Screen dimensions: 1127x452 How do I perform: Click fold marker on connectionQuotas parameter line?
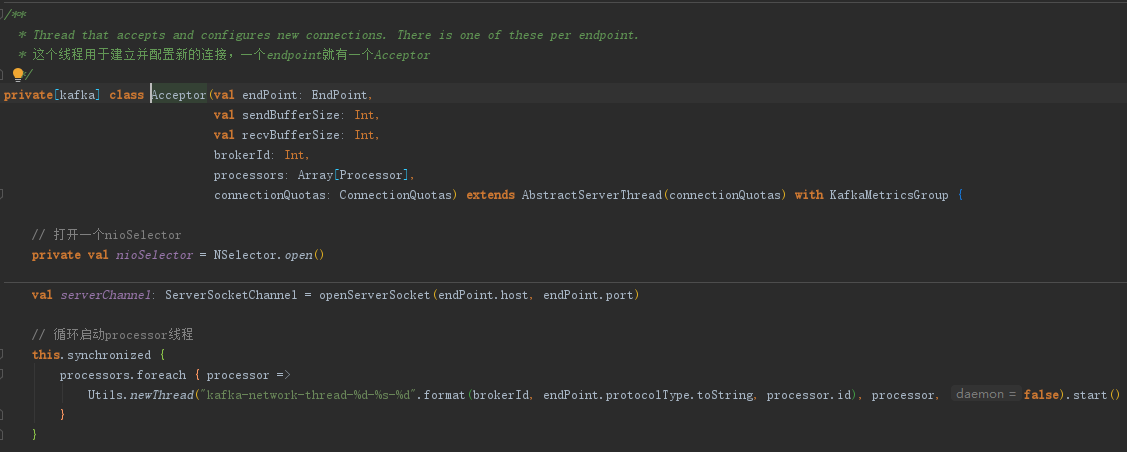(3, 195)
